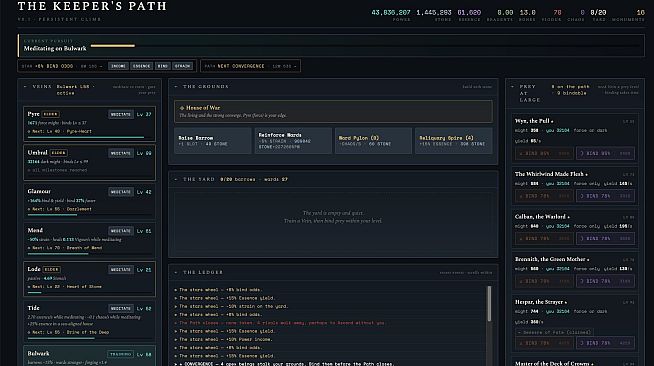Click the empty yard message

click(x=333, y=217)
